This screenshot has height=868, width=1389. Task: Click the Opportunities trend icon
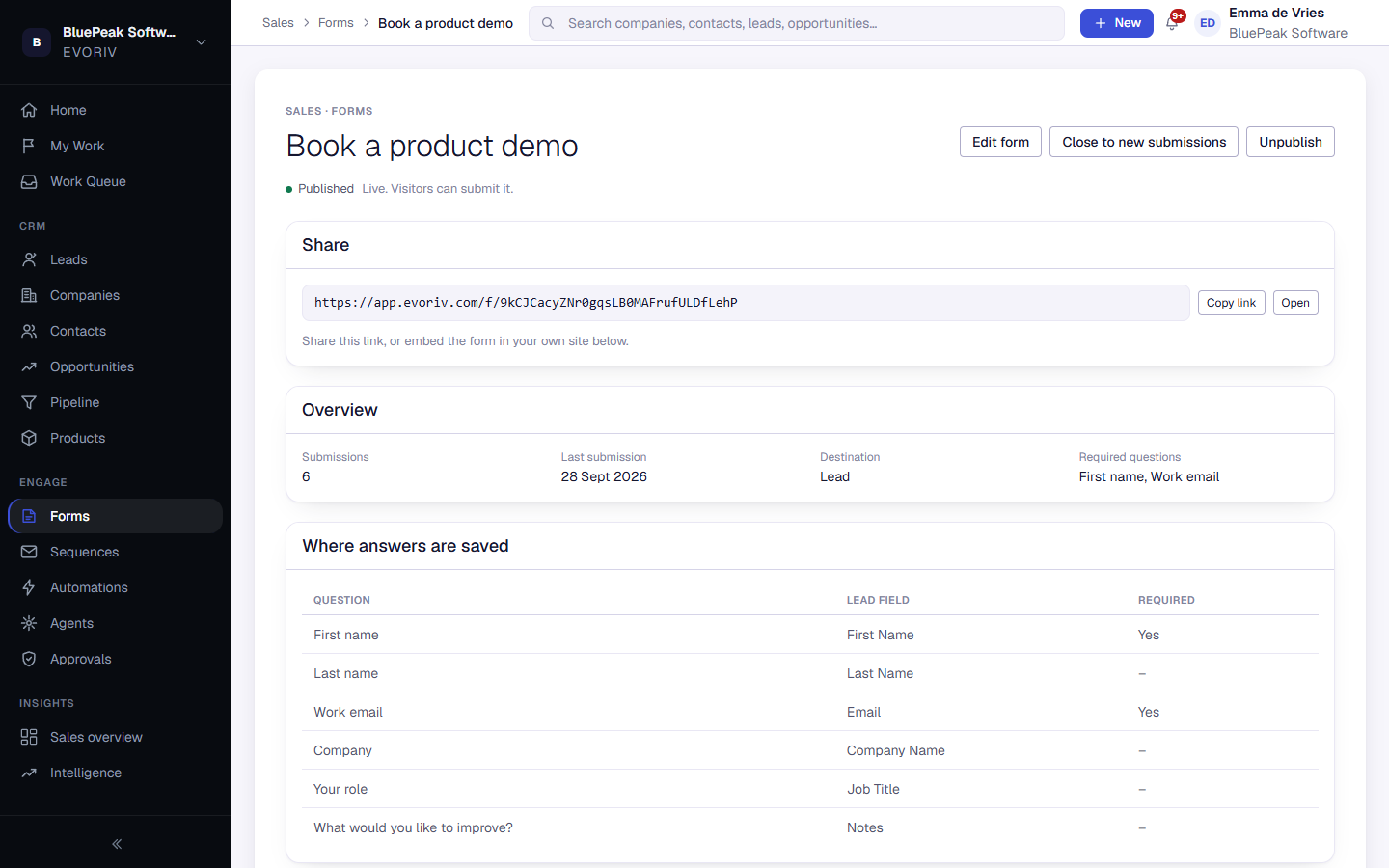click(29, 366)
